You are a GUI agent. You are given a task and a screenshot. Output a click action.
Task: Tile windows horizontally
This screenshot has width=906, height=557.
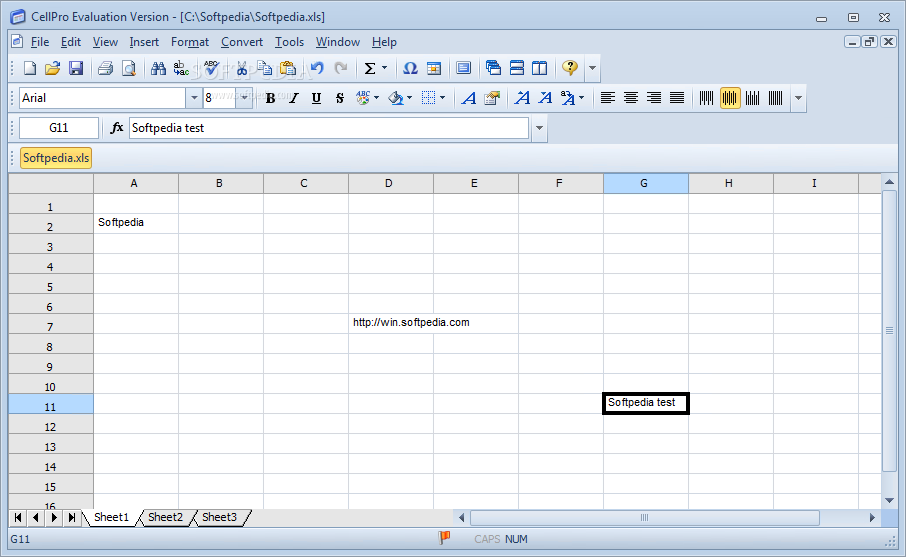pyautogui.click(x=517, y=68)
